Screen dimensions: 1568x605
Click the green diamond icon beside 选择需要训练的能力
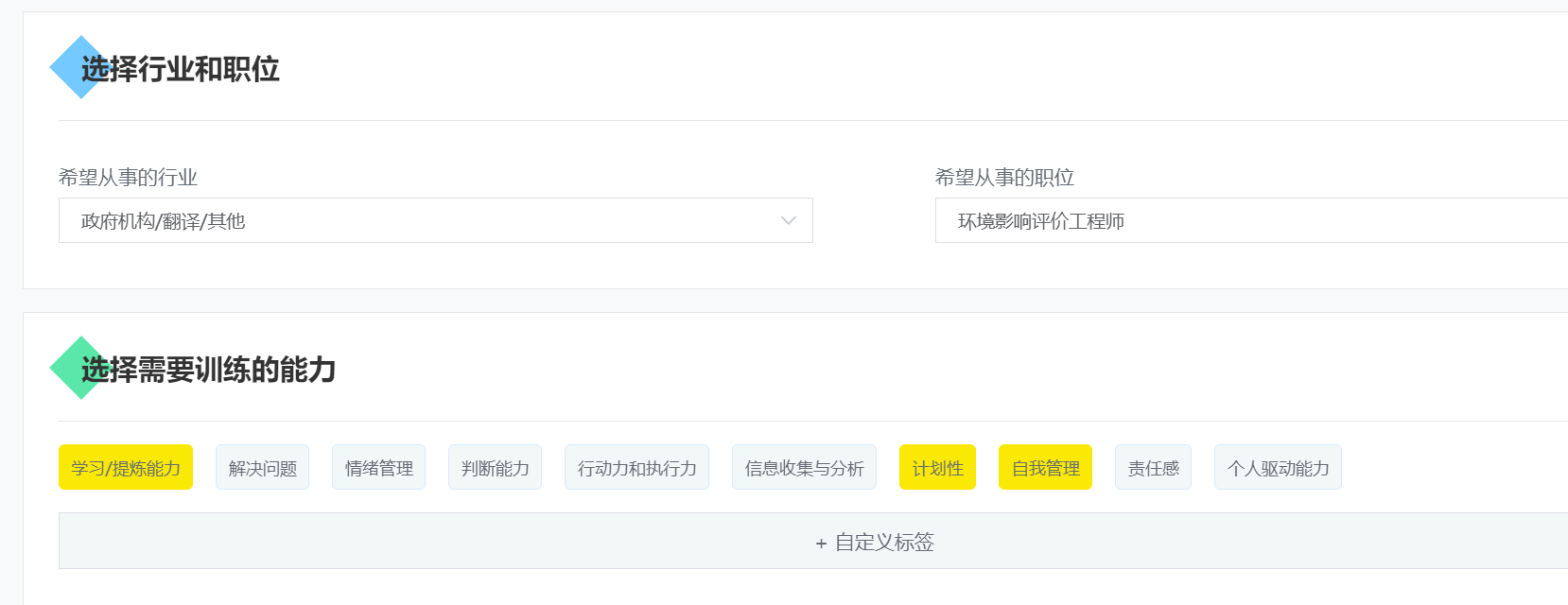pos(66,368)
